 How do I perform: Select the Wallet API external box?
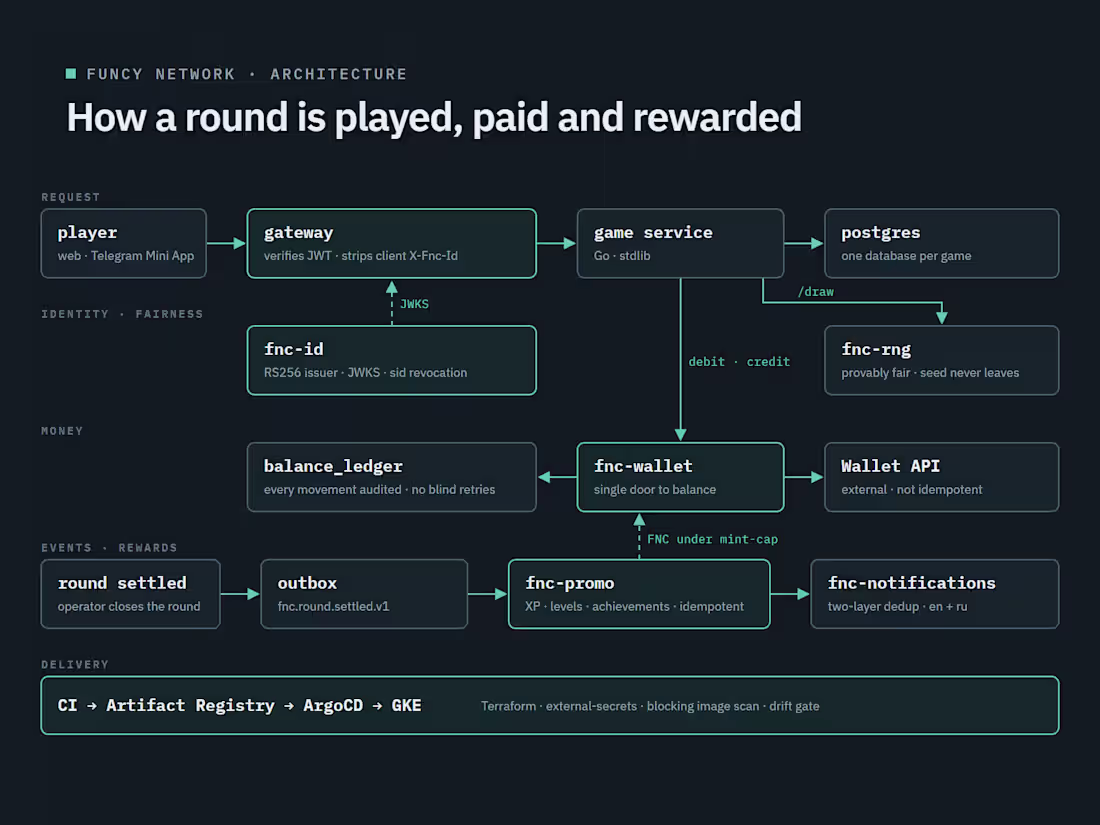coord(941,477)
